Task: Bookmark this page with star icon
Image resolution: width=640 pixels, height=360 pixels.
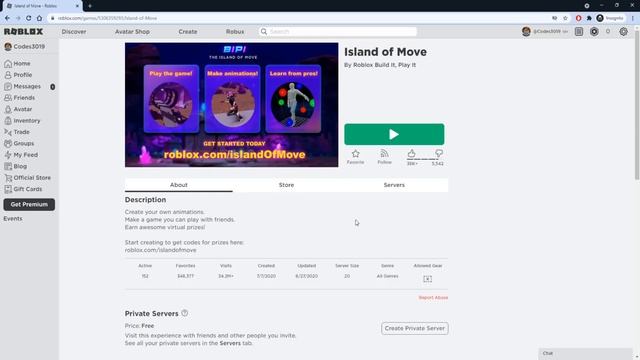Action: click(x=565, y=18)
